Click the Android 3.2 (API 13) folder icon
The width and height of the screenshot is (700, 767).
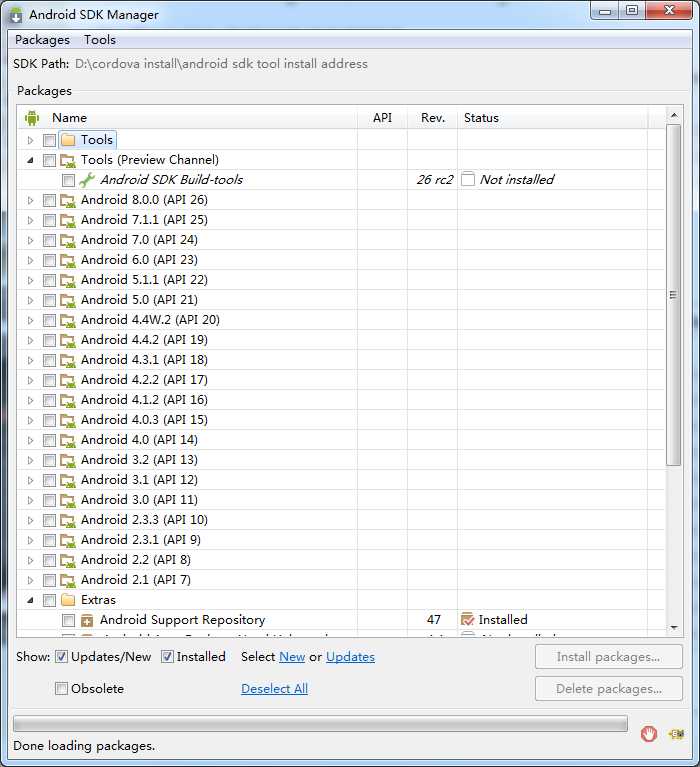(68, 461)
